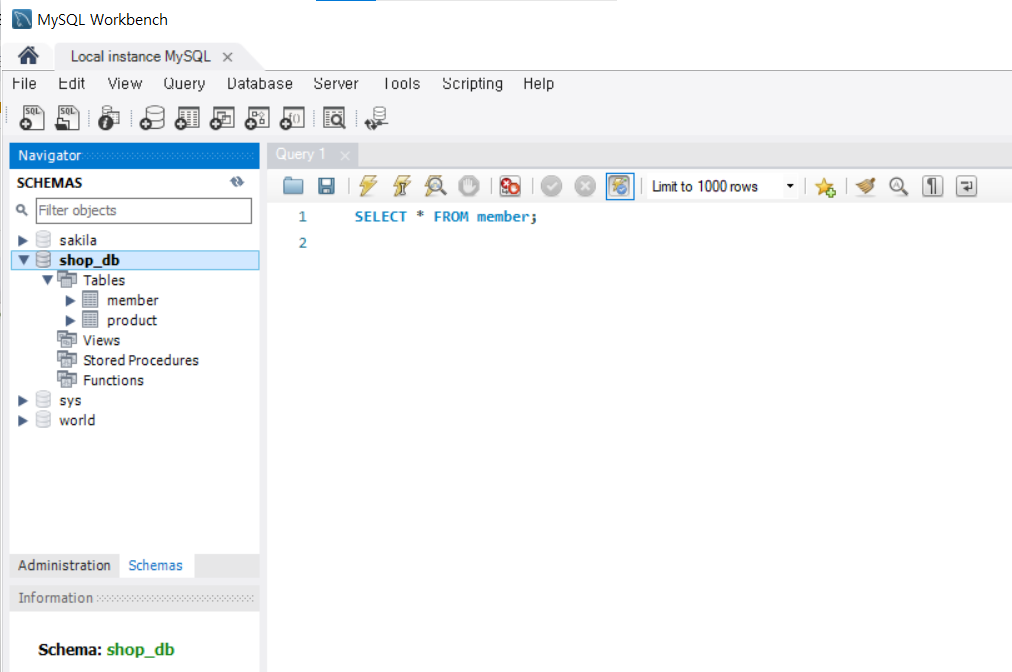The height and width of the screenshot is (672, 1012).
Task: Open the Edit menu
Action: point(71,83)
